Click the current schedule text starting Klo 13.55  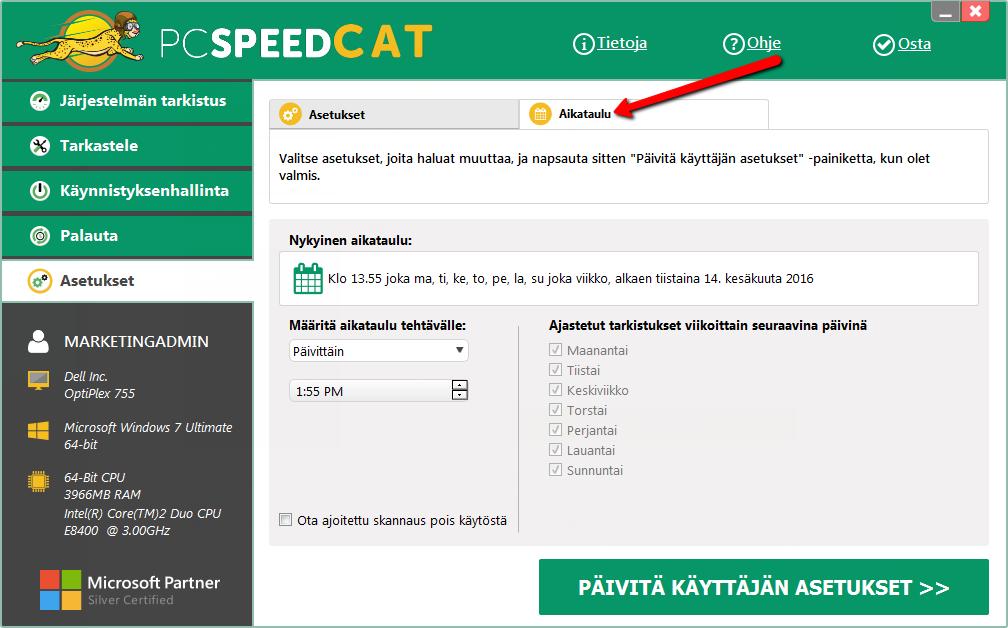[570, 279]
